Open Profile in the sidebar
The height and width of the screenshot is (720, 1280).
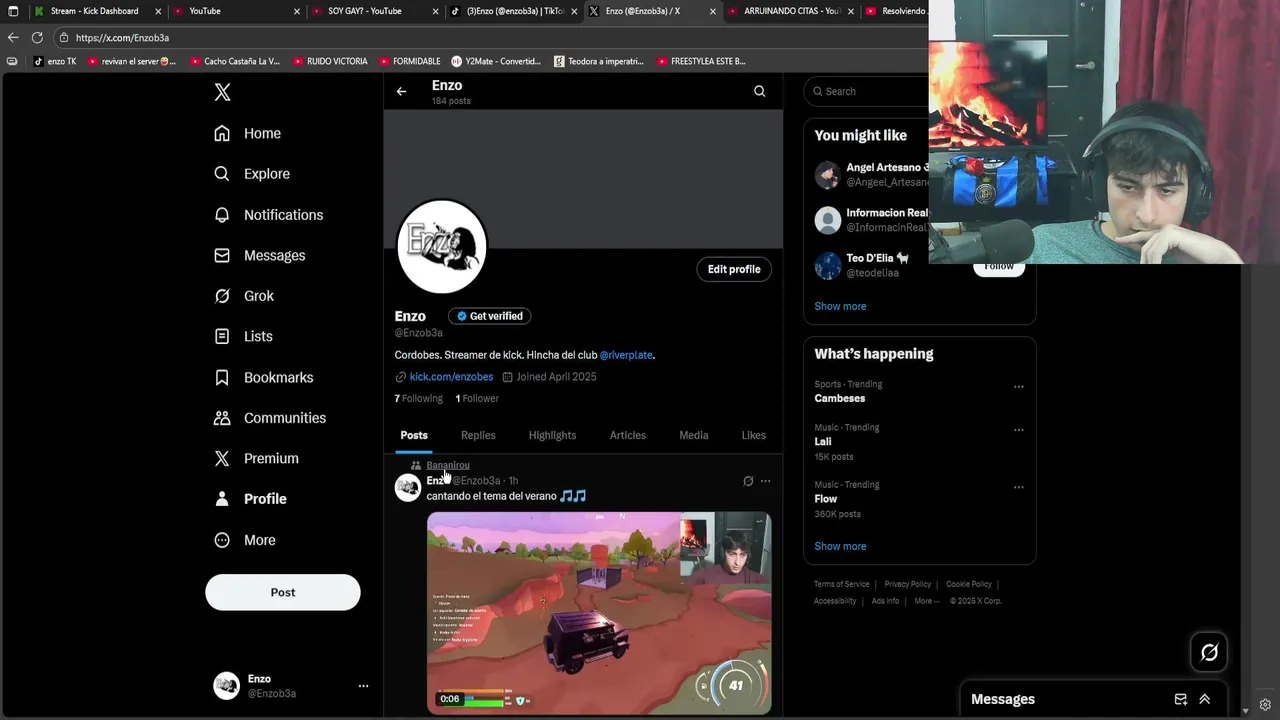250,499
